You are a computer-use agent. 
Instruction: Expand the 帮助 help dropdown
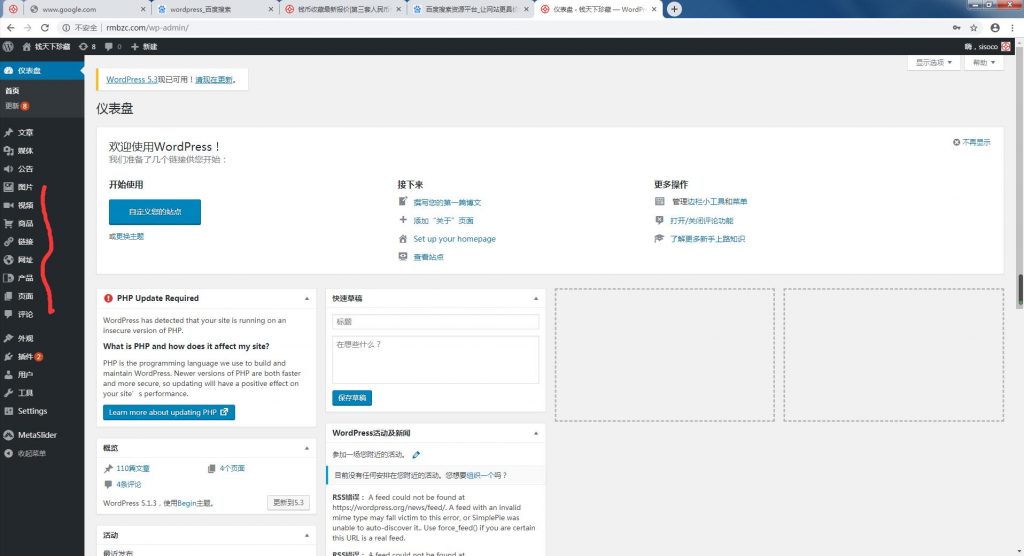[x=984, y=63]
